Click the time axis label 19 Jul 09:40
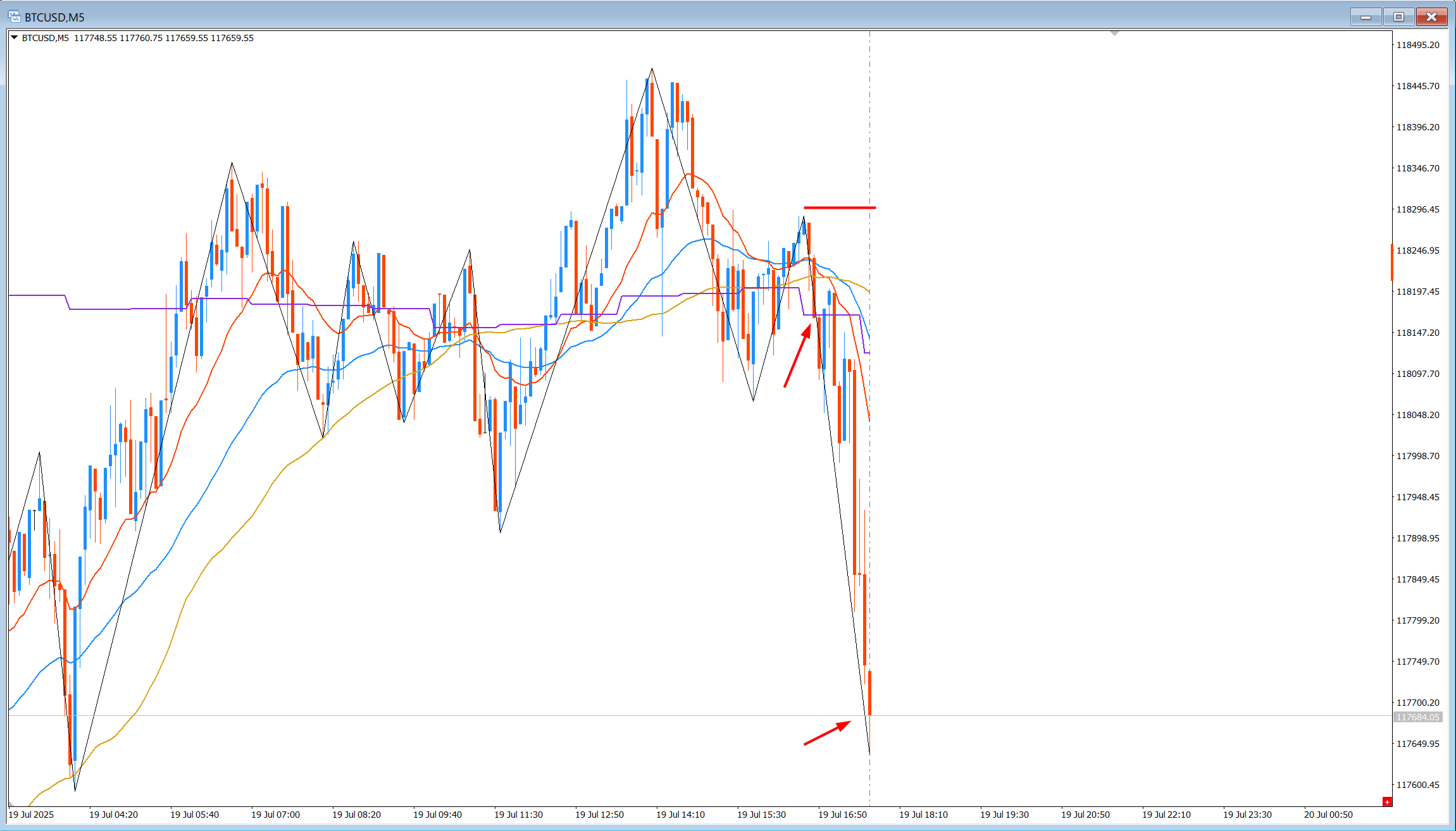 pyautogui.click(x=437, y=815)
